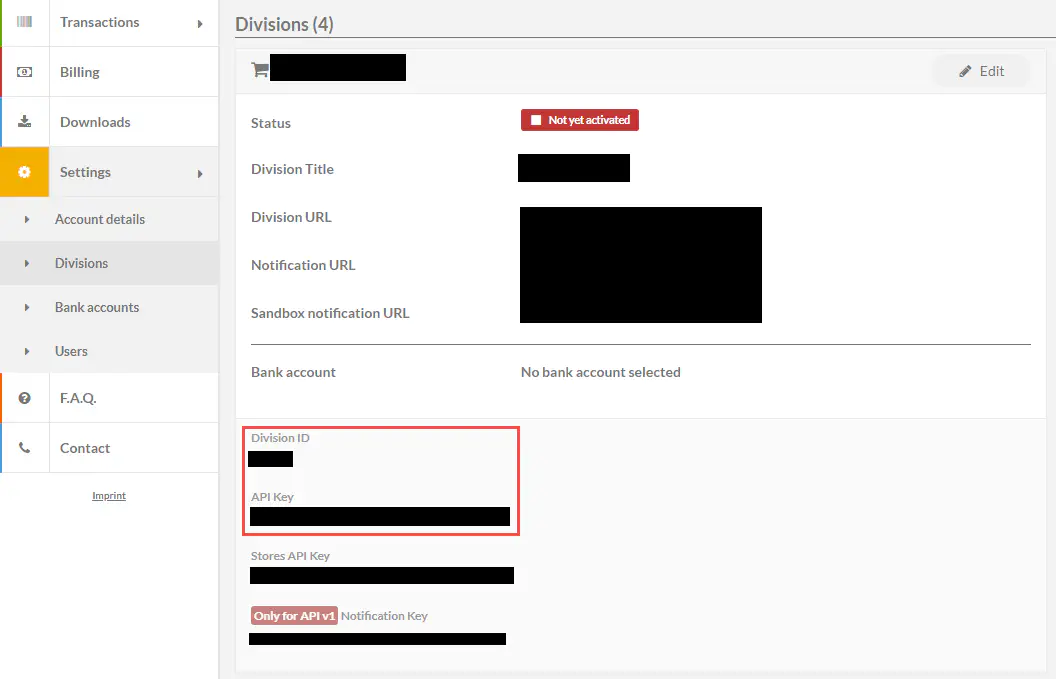This screenshot has width=1056, height=679.
Task: Open the Divisions settings page
Action: (x=81, y=263)
